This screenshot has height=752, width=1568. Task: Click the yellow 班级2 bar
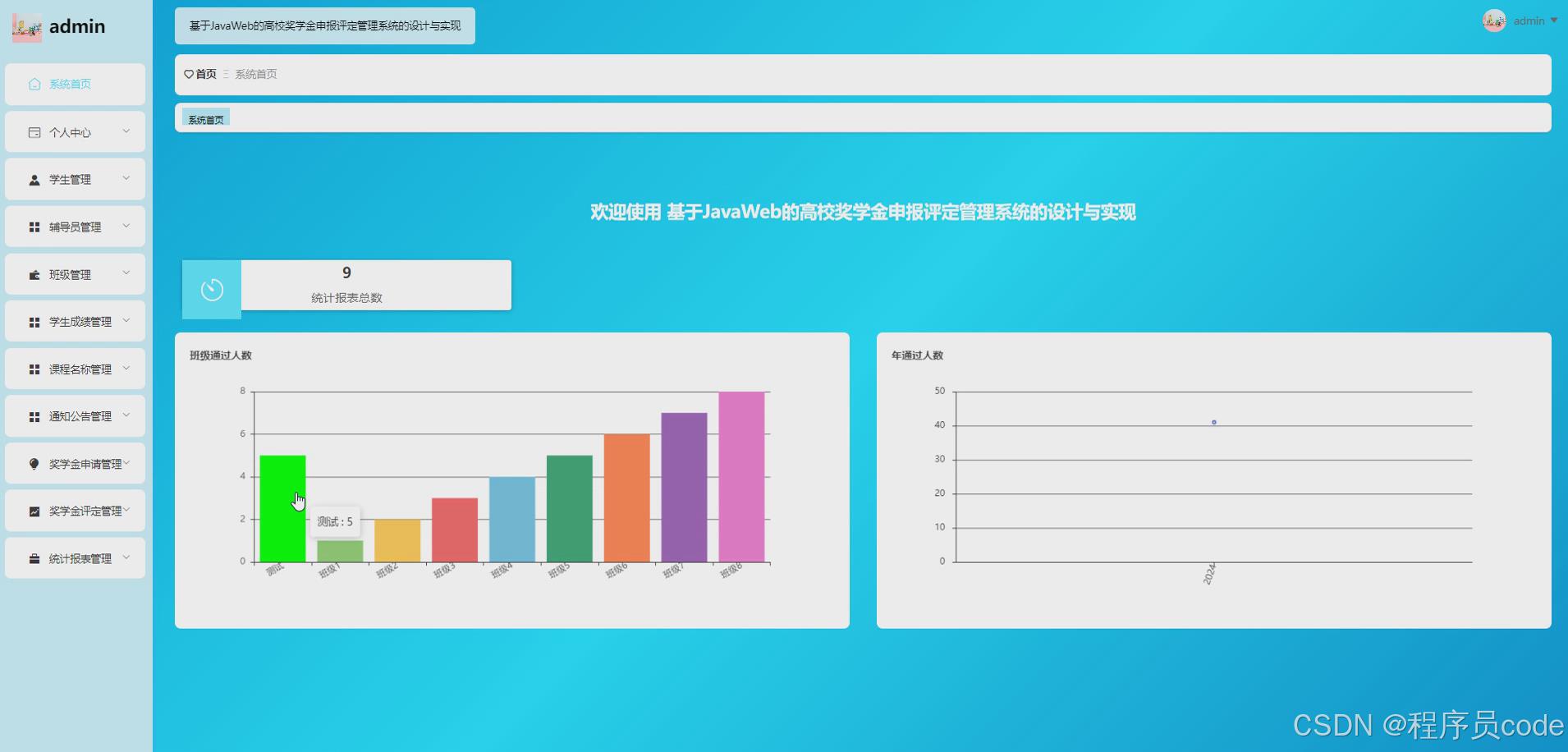(397, 540)
